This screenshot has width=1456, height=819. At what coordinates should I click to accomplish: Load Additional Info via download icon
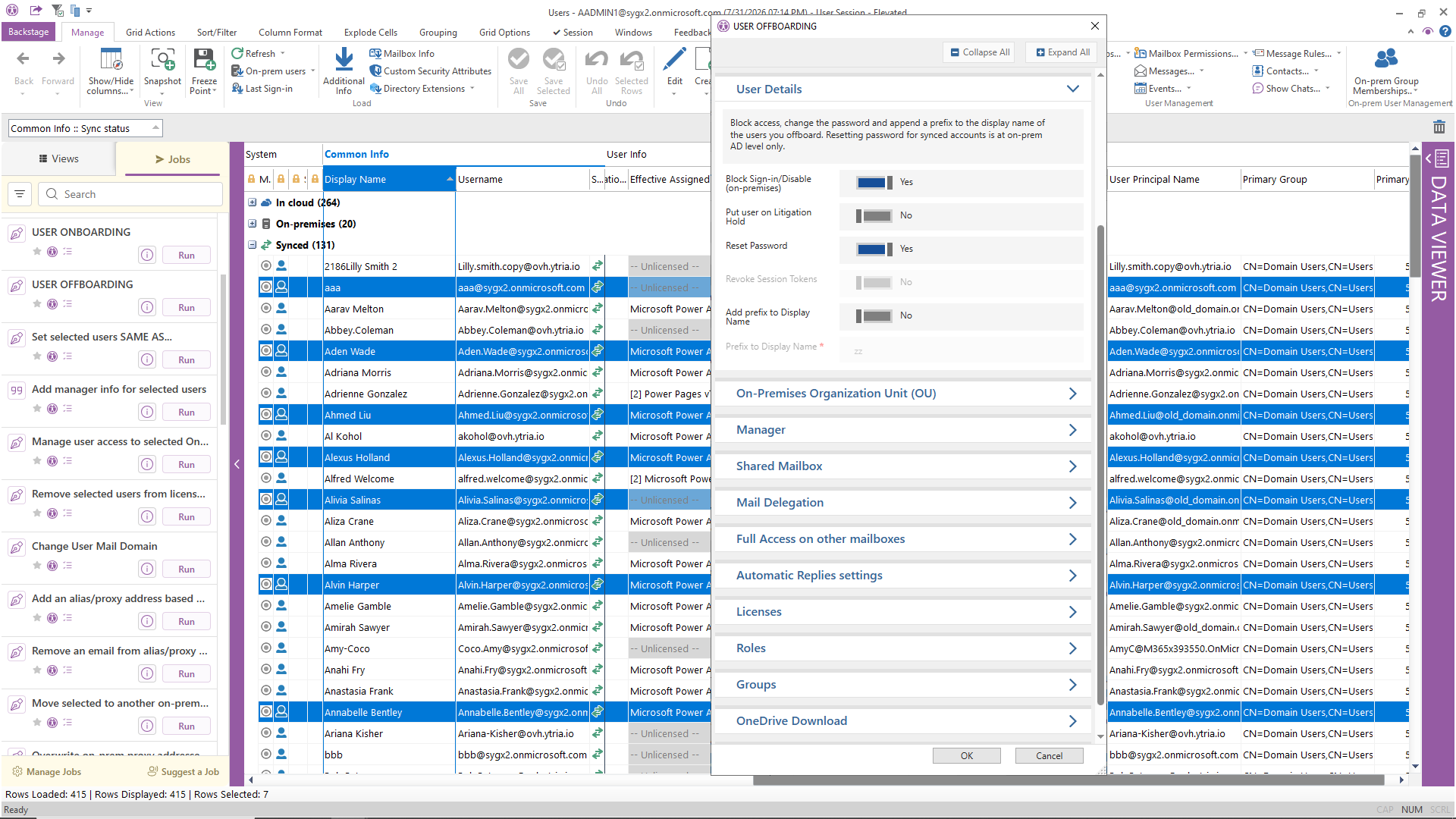[344, 59]
